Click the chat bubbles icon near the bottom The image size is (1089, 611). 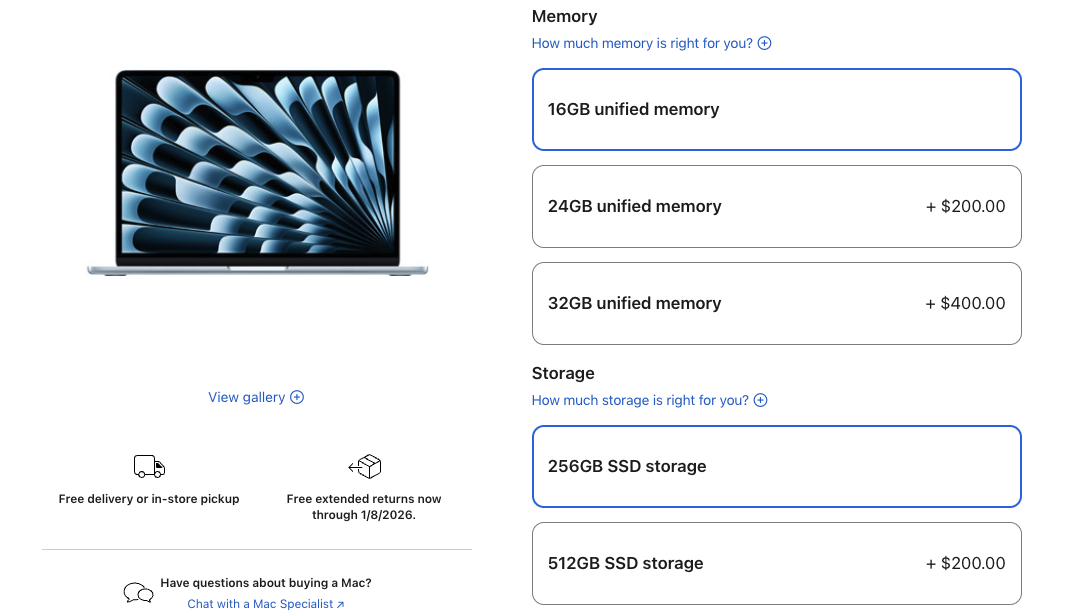[x=138, y=592]
